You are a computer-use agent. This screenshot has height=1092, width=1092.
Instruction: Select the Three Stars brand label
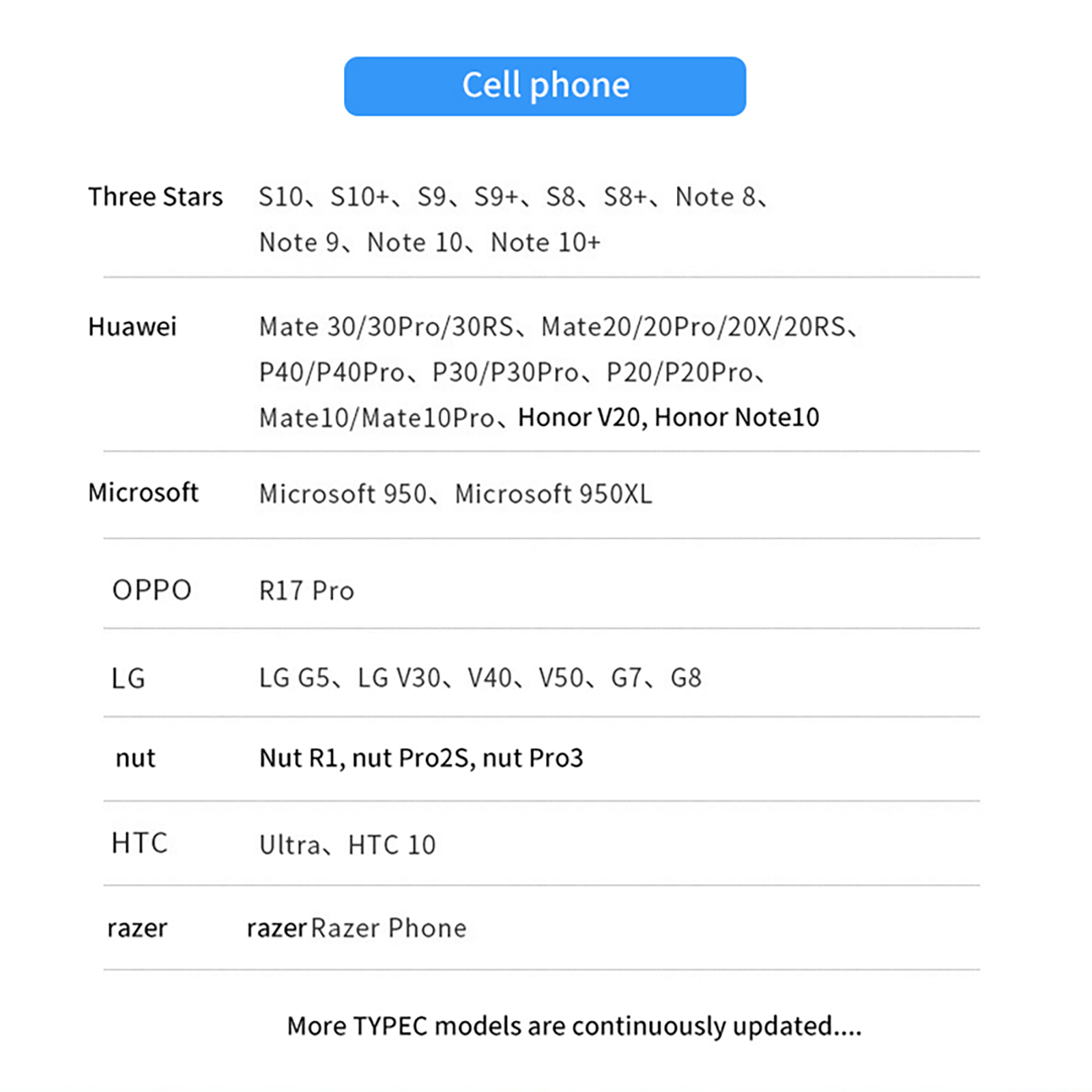pos(155,197)
